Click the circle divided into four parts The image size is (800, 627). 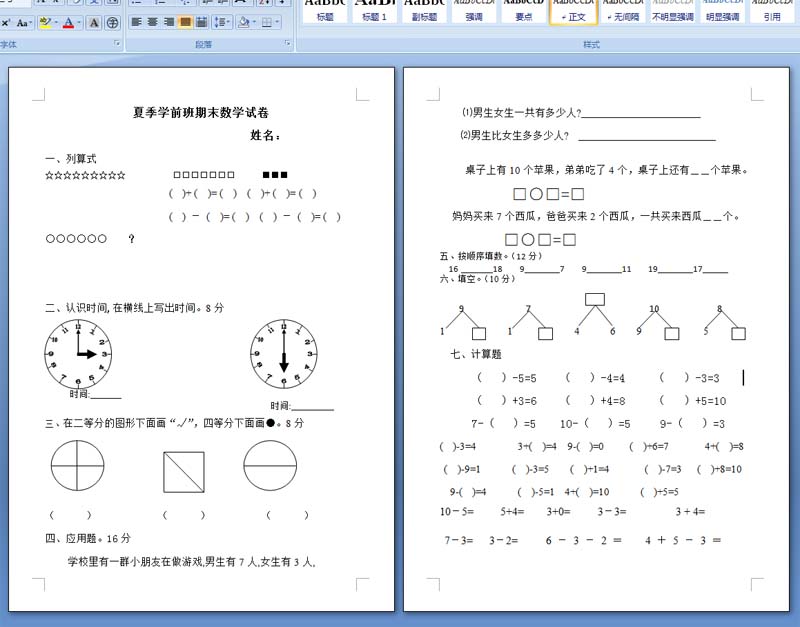pos(78,466)
